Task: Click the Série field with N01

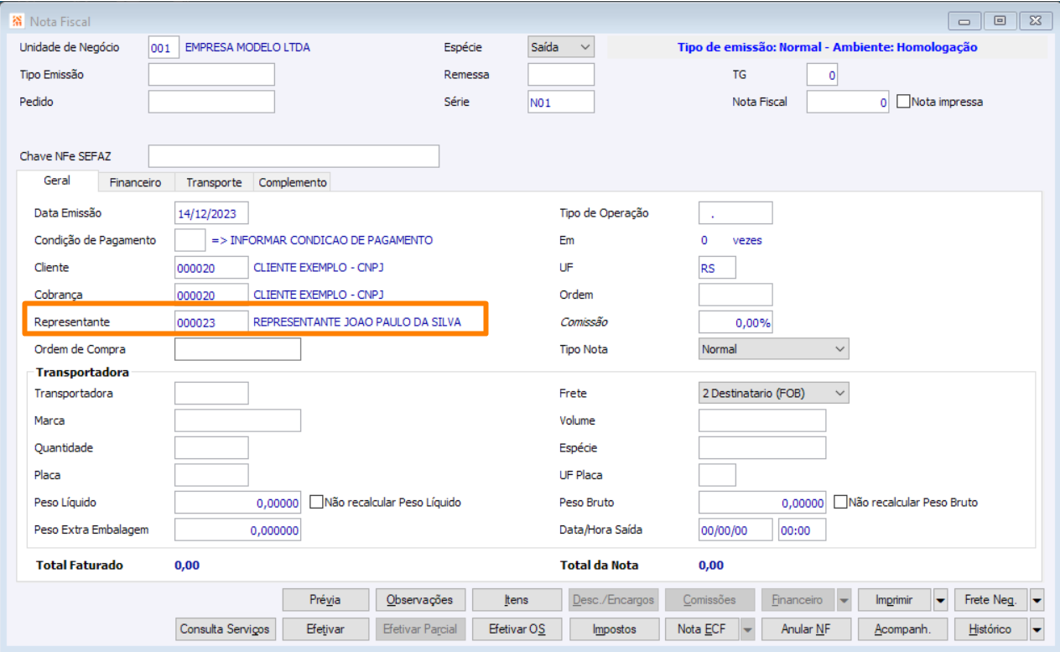Action: tap(561, 102)
